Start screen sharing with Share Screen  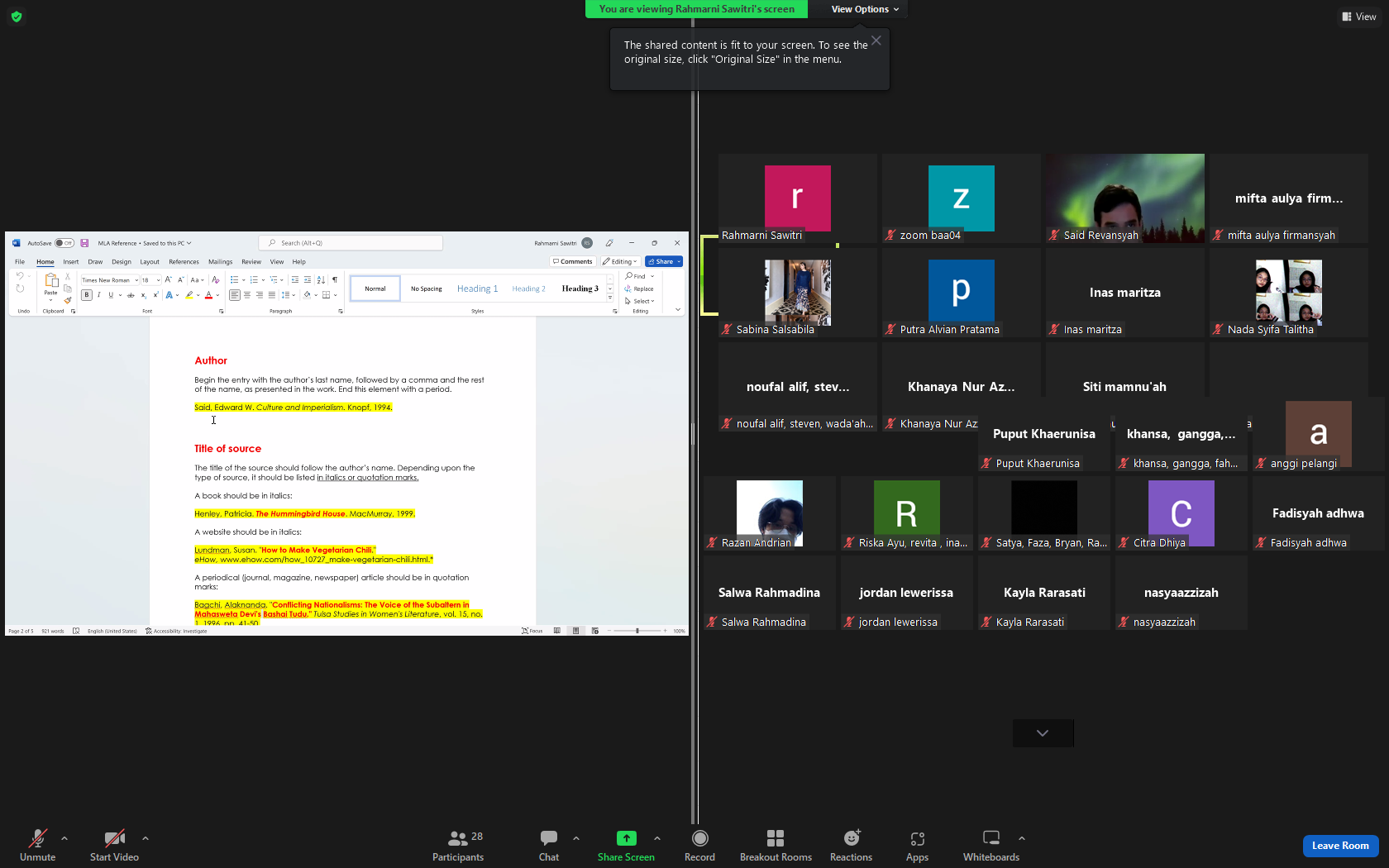[626, 846]
